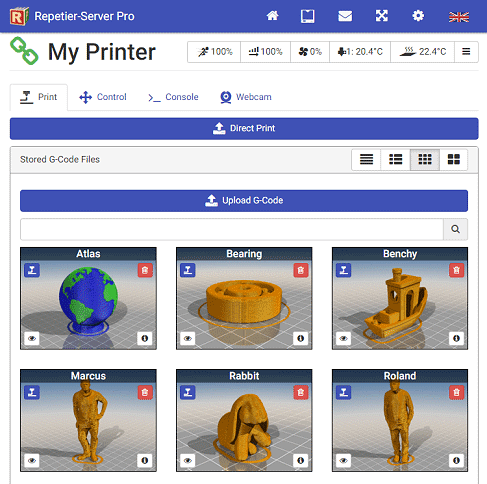Open fan speed 0% control

point(310,52)
